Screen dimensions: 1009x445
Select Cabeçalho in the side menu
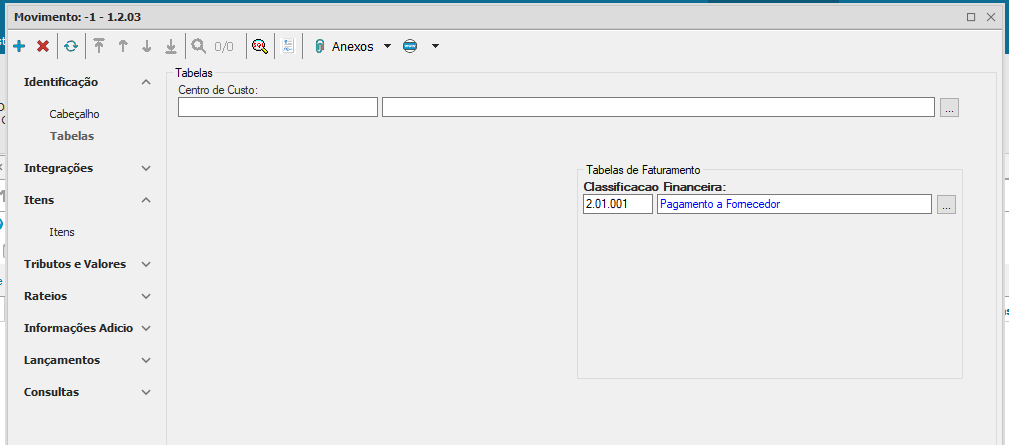coord(74,114)
